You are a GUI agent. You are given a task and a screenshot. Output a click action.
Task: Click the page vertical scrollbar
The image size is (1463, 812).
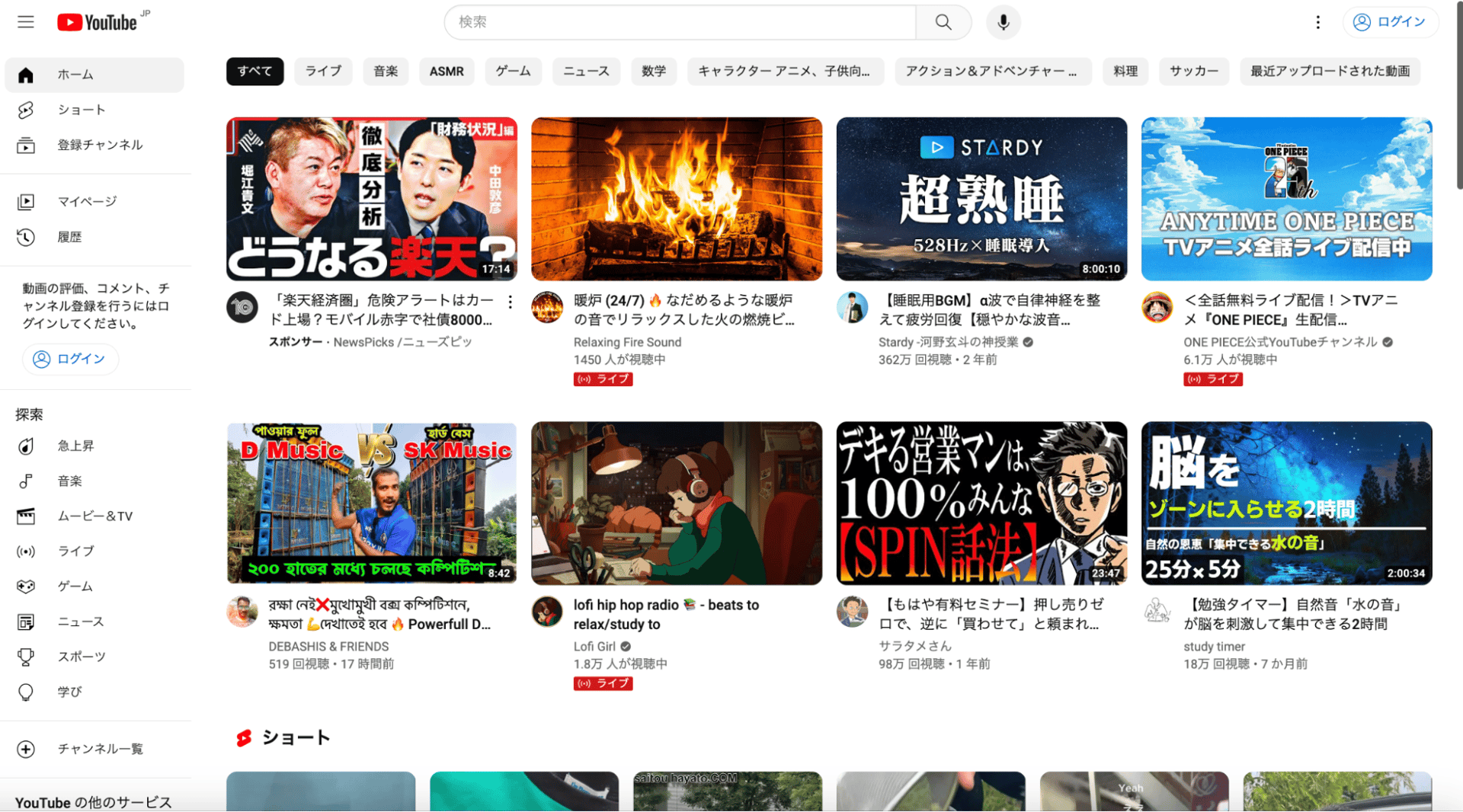coord(1458,99)
